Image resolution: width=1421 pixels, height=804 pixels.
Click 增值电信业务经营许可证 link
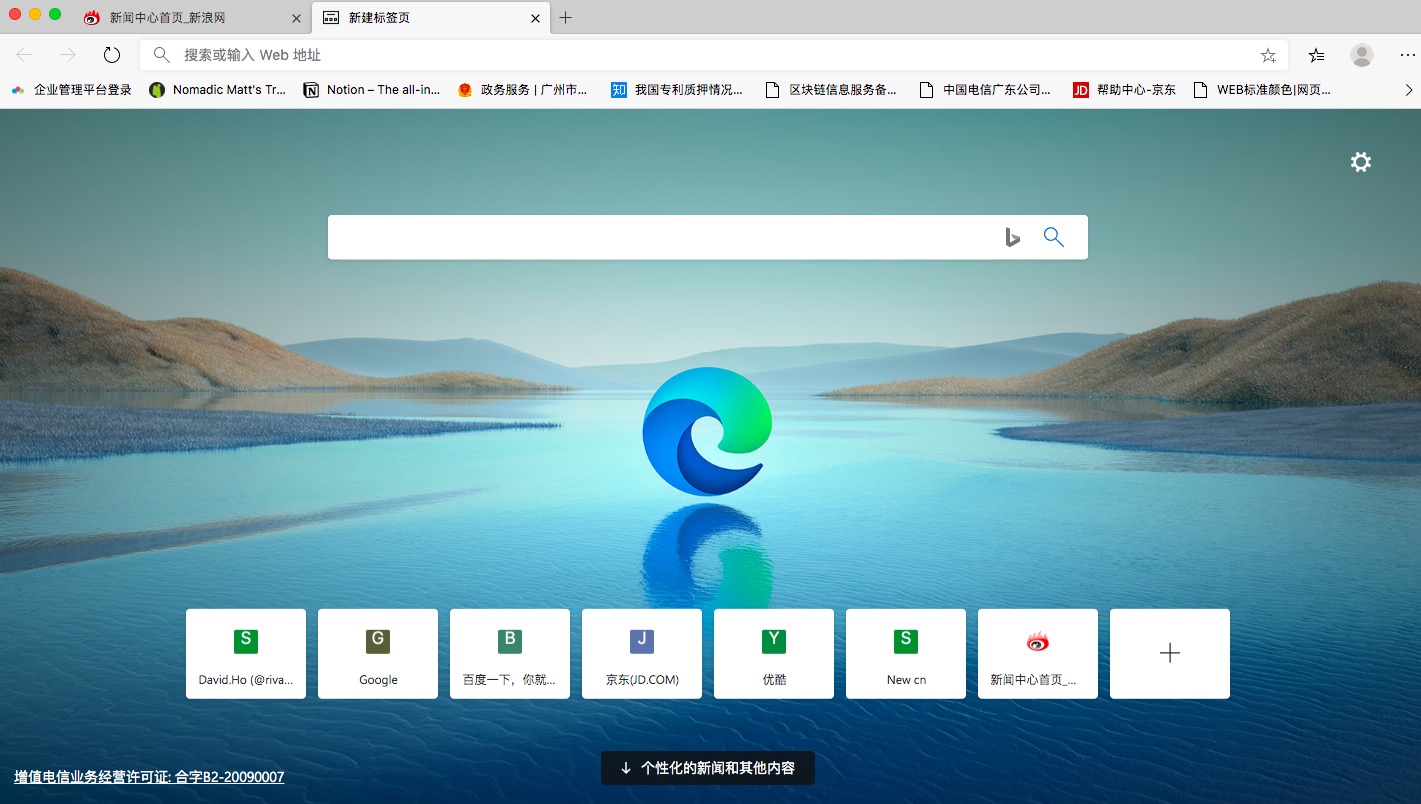(x=149, y=777)
